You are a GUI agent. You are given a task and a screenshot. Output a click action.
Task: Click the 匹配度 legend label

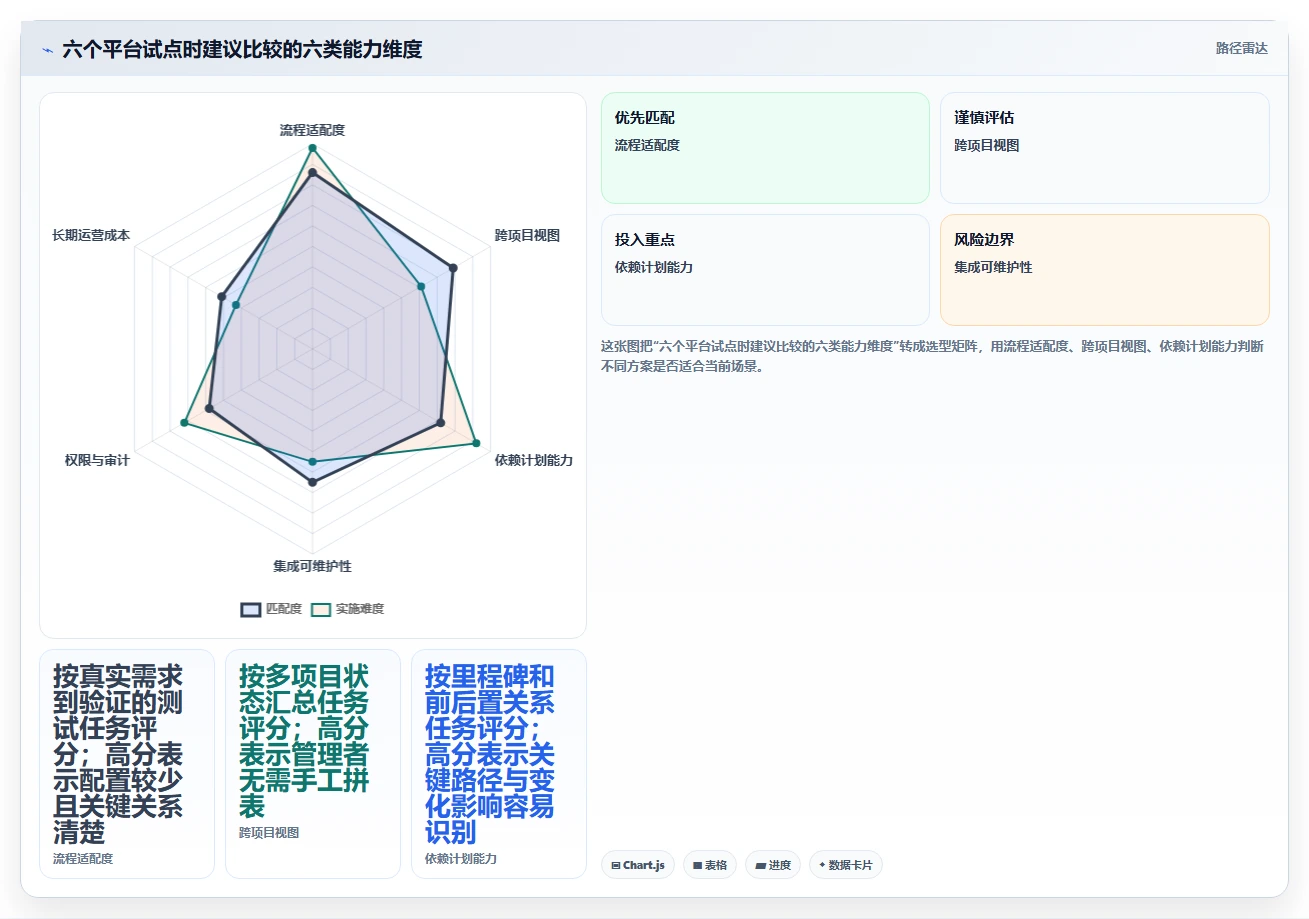(x=284, y=609)
